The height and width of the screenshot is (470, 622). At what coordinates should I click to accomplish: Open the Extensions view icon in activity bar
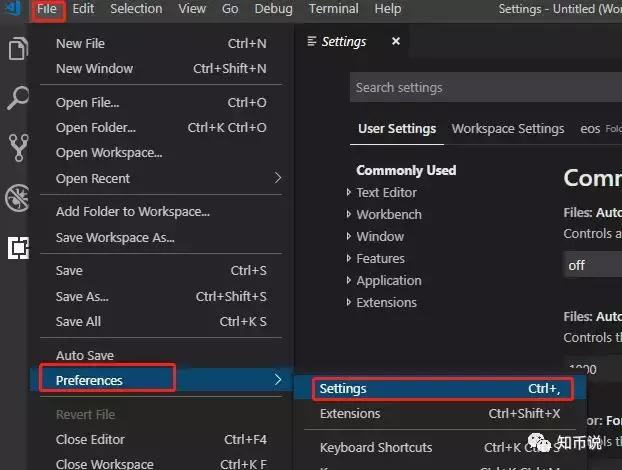tap(18, 248)
